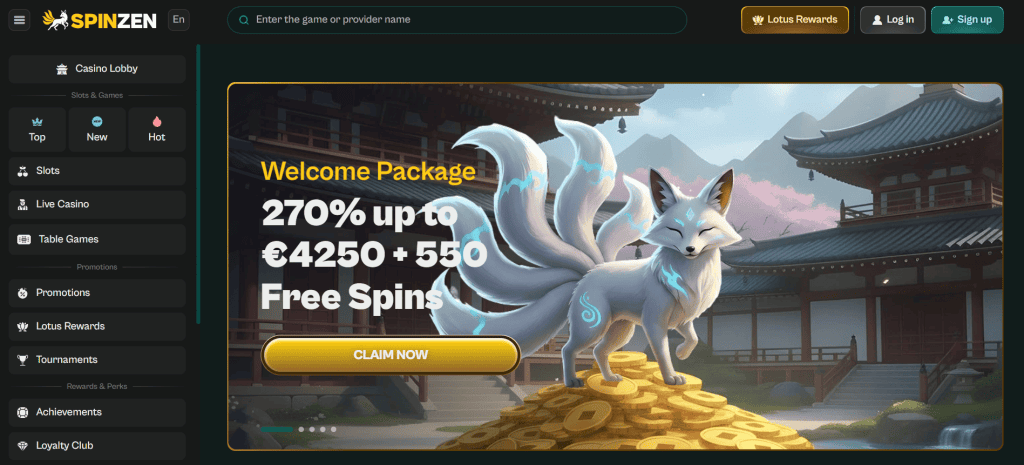The height and width of the screenshot is (465, 1024).
Task: Claim the Welcome Package with Claim Now
Action: click(x=391, y=355)
